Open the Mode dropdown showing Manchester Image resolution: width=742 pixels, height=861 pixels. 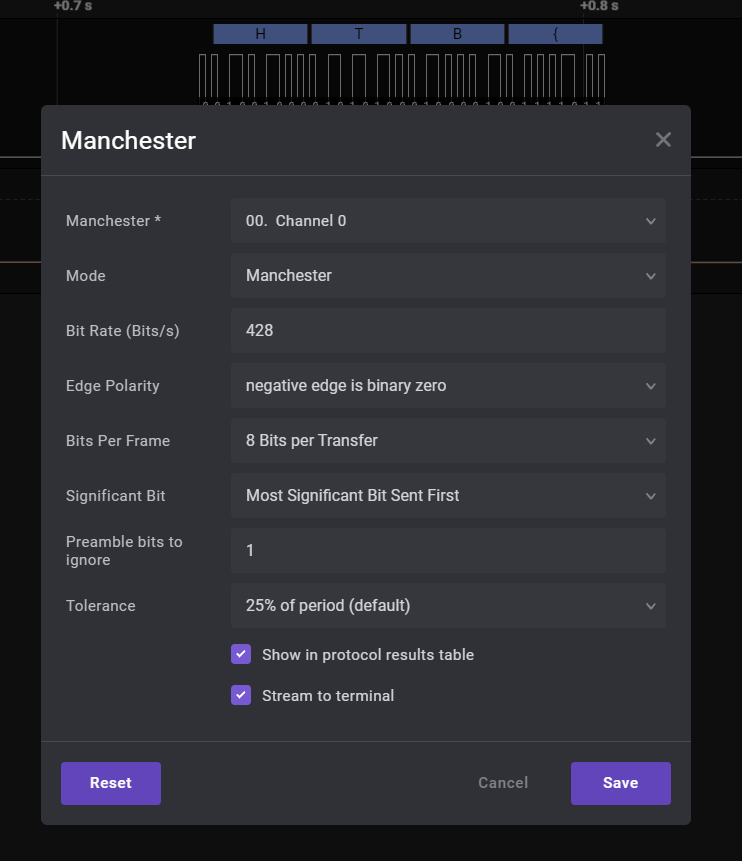coord(448,276)
